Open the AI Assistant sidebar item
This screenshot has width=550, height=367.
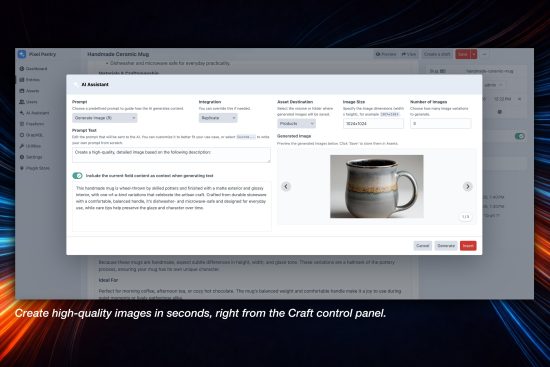pyautogui.click(x=34, y=113)
